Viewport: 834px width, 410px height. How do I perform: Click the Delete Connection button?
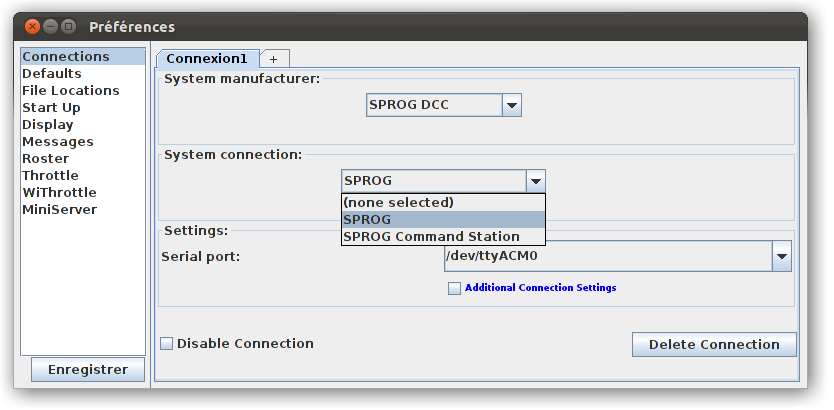click(714, 345)
